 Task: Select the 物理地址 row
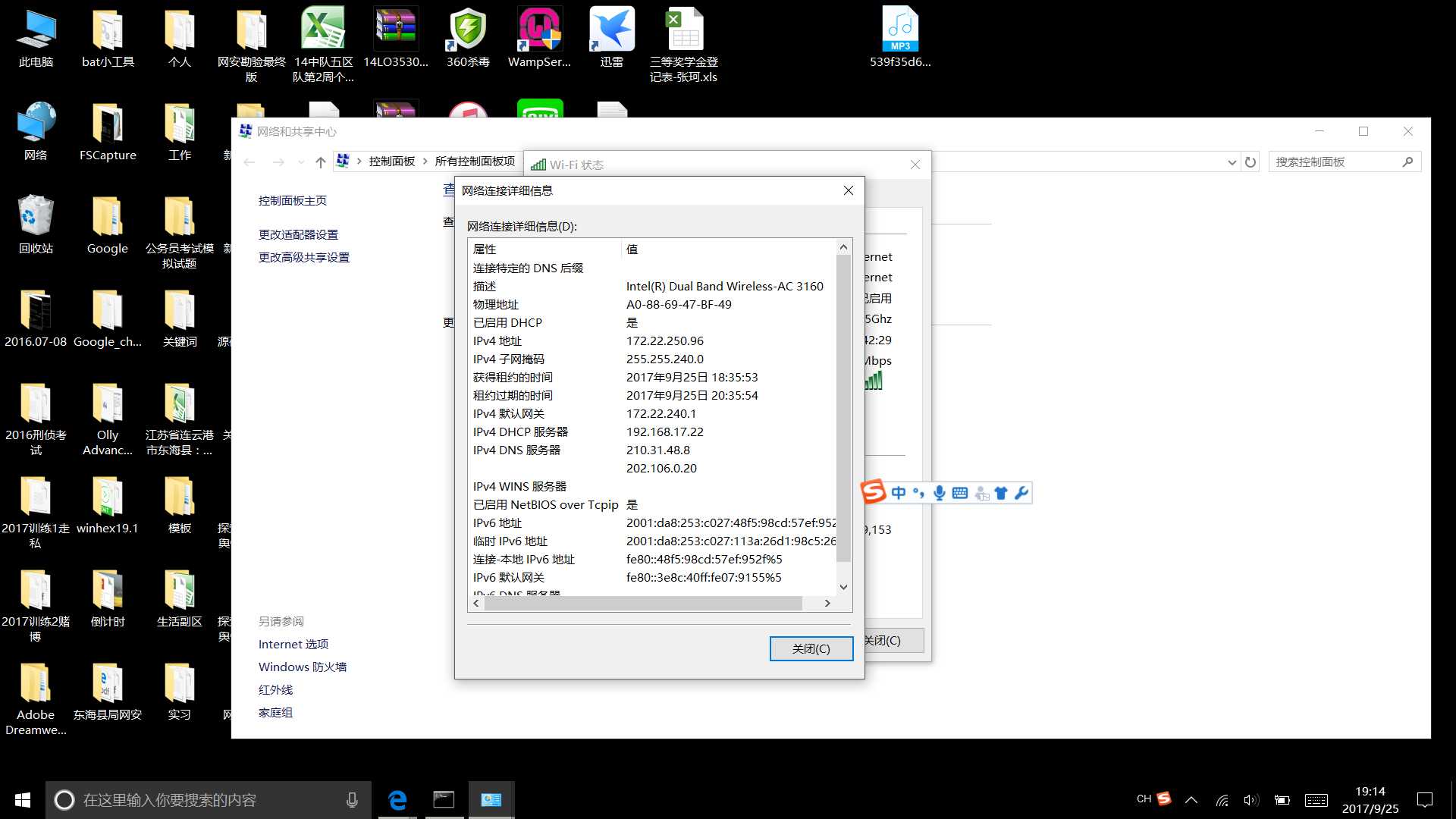pos(652,305)
